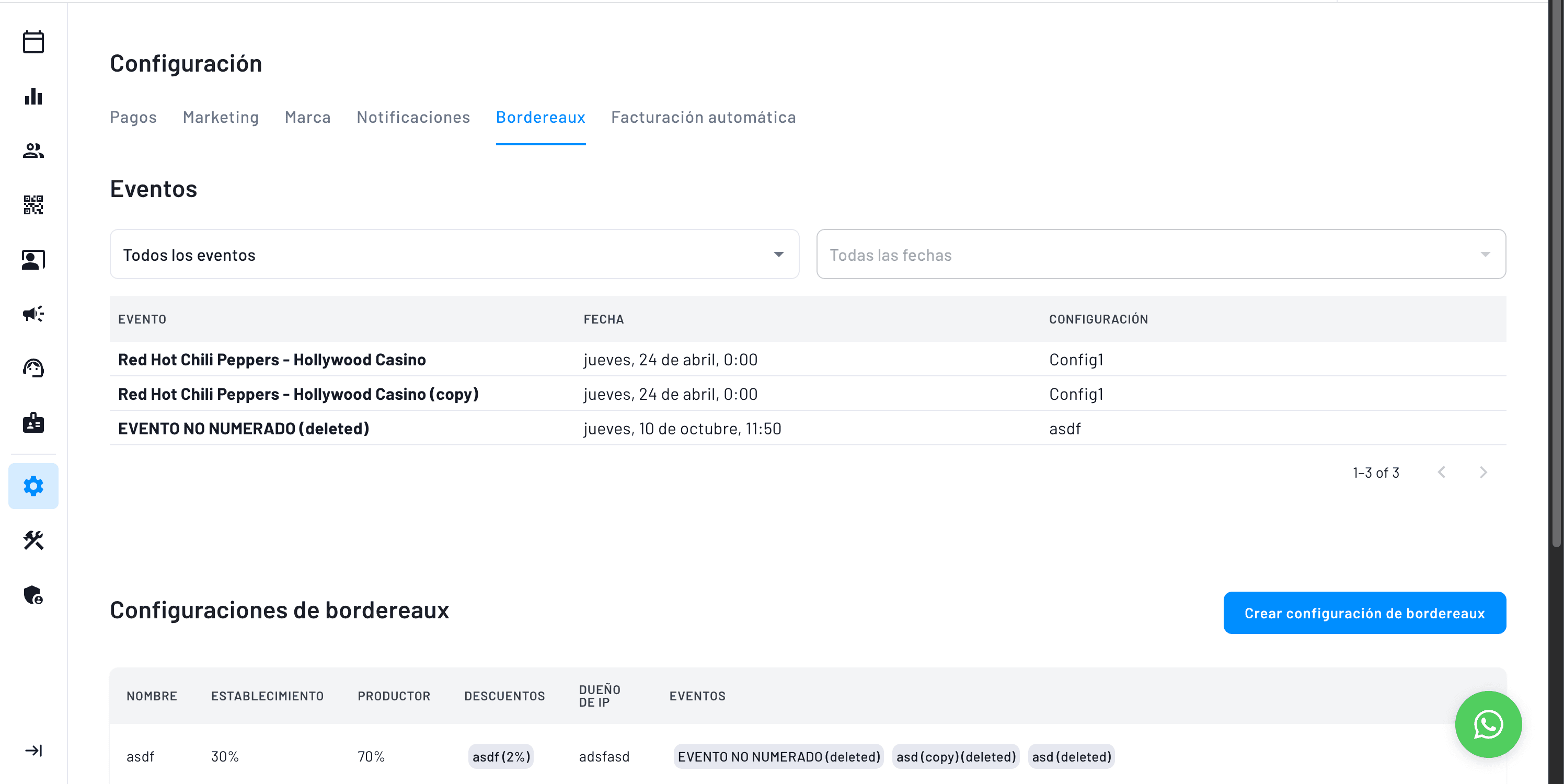Screen dimensions: 1564x784
Task: Select the marketing megaphone icon
Action: [33, 314]
